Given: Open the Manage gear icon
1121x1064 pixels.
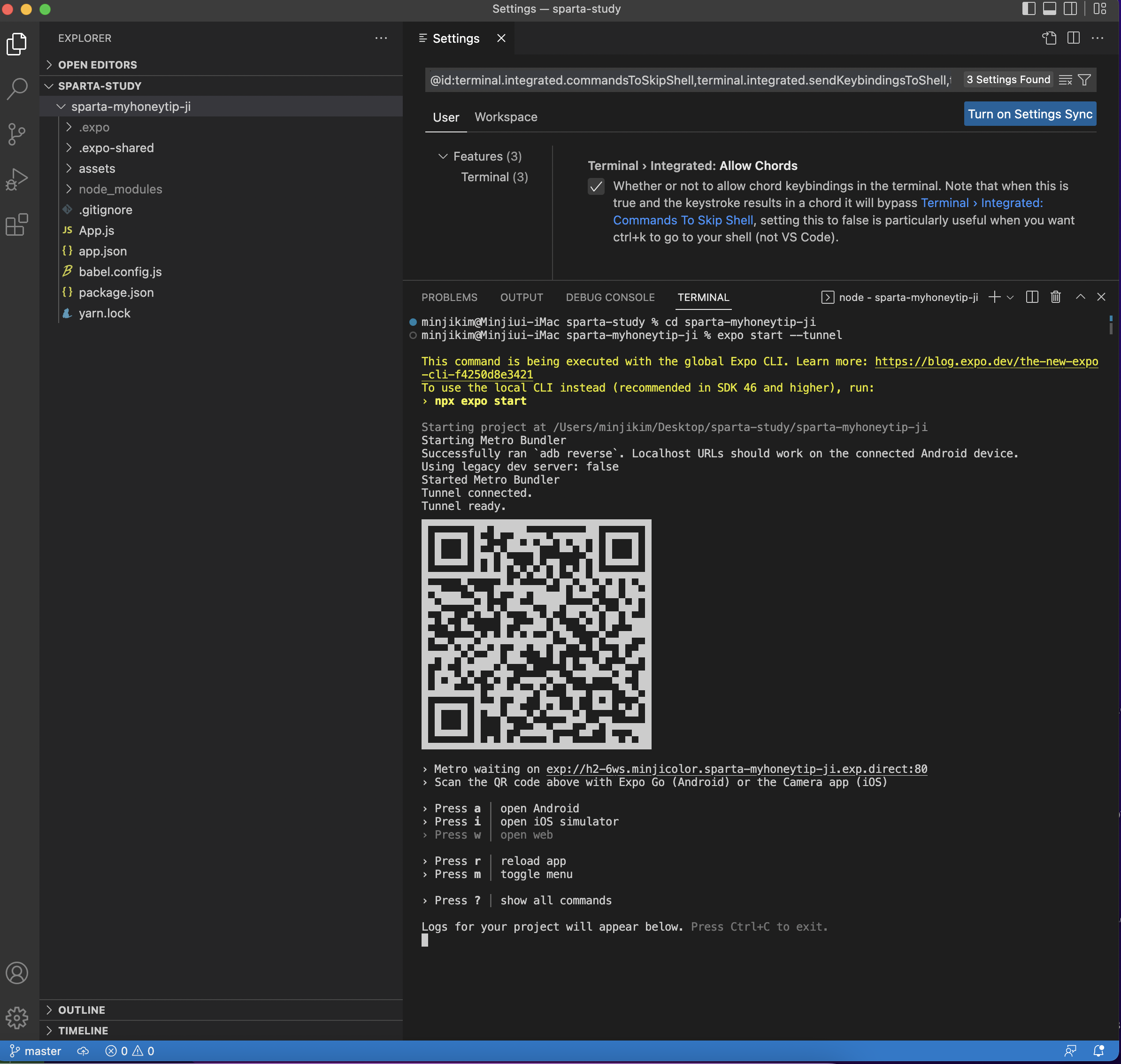Looking at the screenshot, I should tap(17, 1018).
